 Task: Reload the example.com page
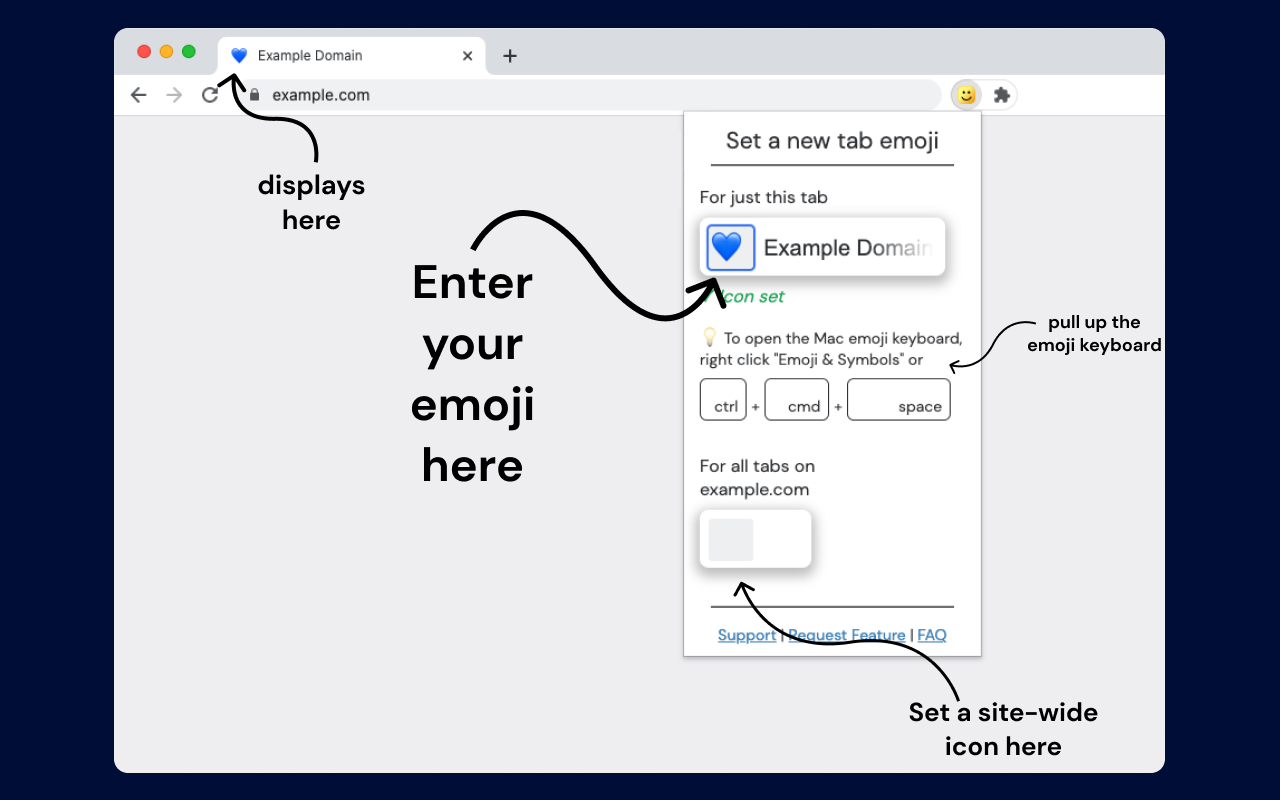coord(210,94)
